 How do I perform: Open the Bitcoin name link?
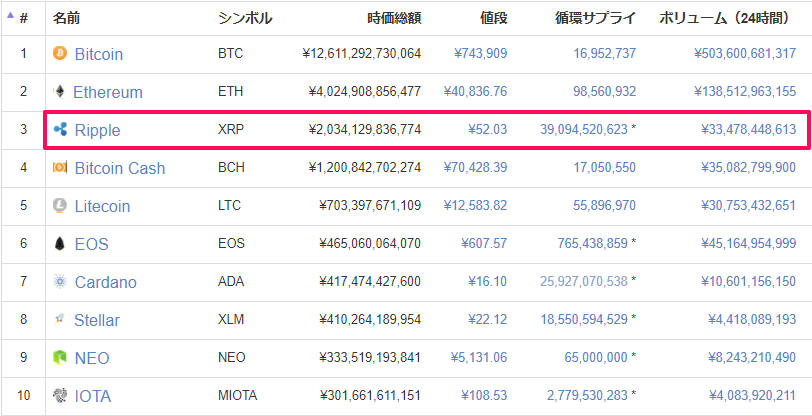point(99,54)
